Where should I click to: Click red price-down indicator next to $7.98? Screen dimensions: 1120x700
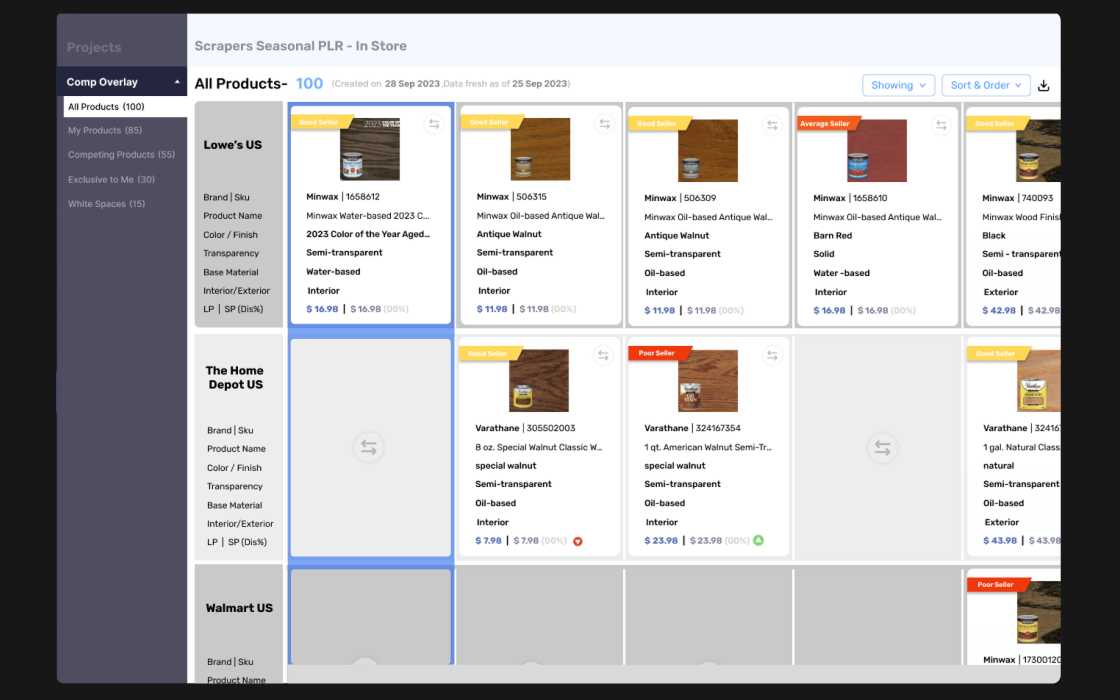pos(578,541)
